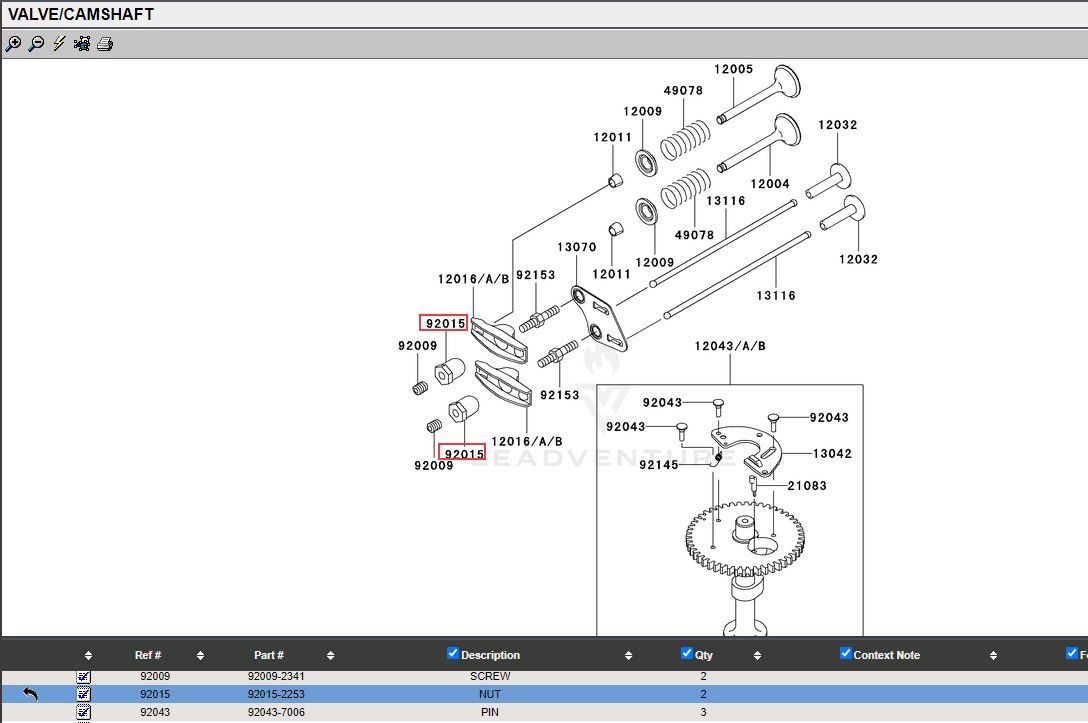Click the zoom out magnifier icon
Screen dimensions: 1088x723
[36, 44]
